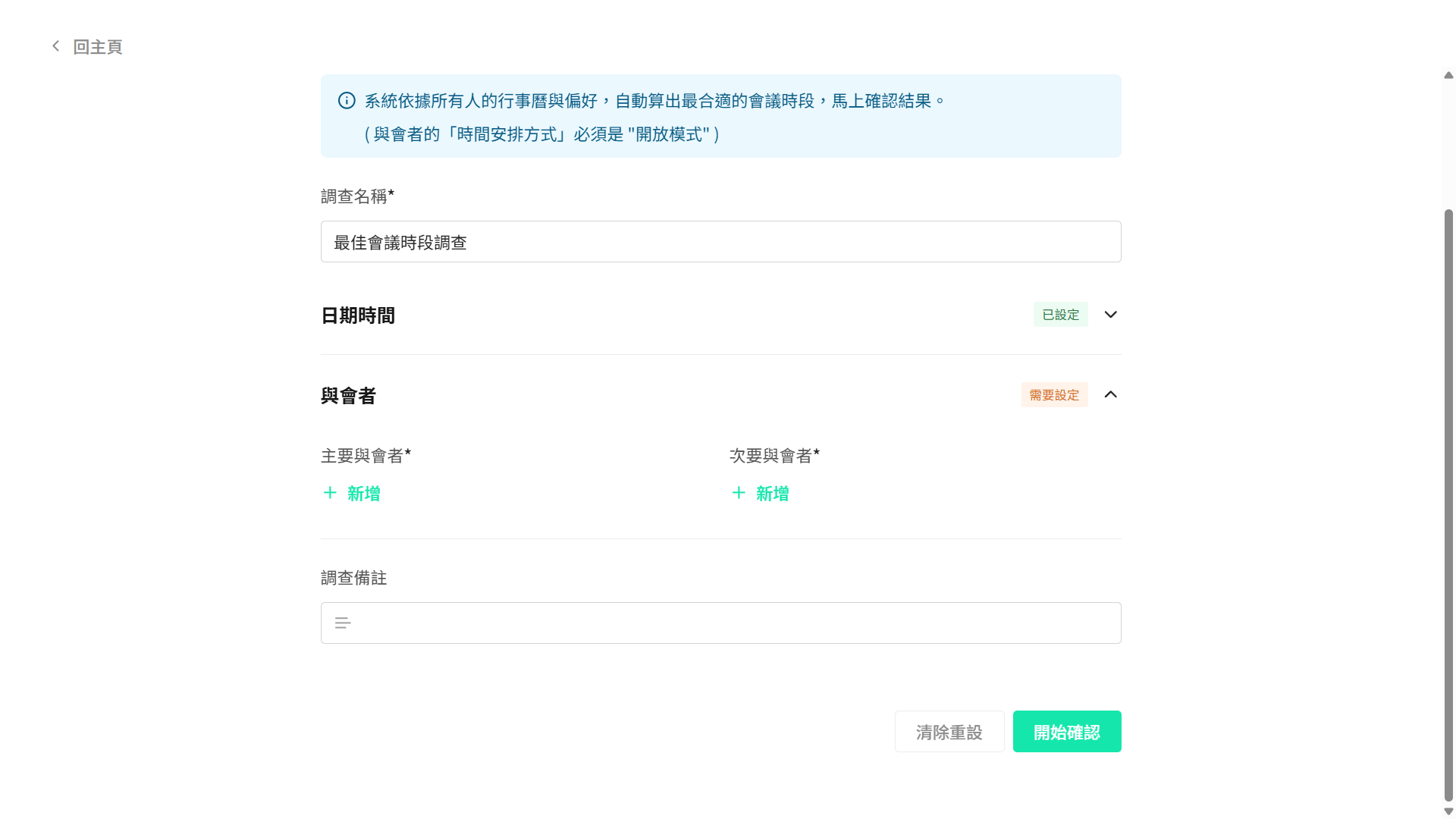The width and height of the screenshot is (1456, 819).
Task: Expand the 日期時間 section chevron
Action: [x=1110, y=314]
